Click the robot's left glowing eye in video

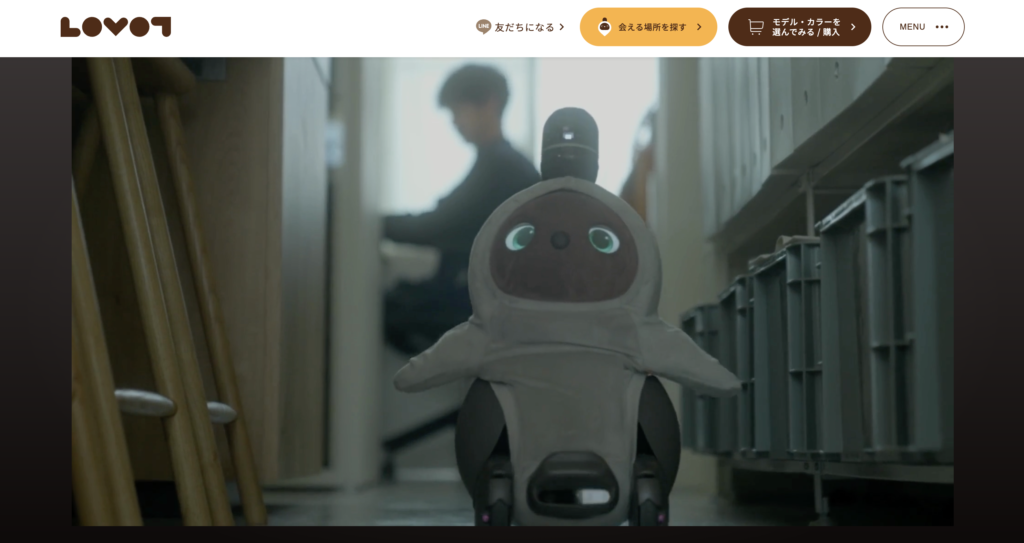pos(520,237)
